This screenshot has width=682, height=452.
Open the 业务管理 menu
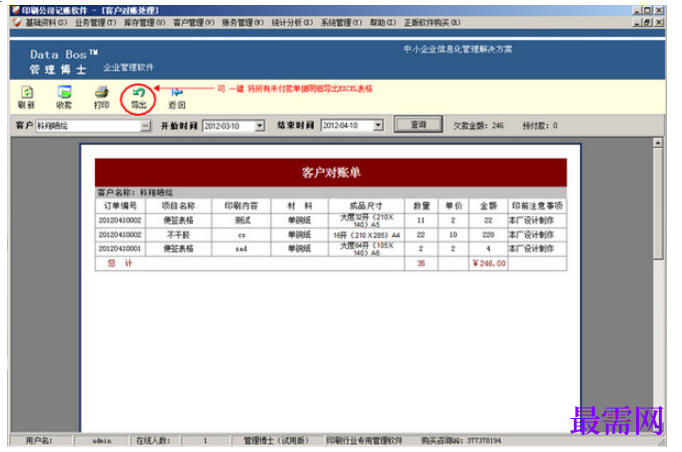(95, 22)
